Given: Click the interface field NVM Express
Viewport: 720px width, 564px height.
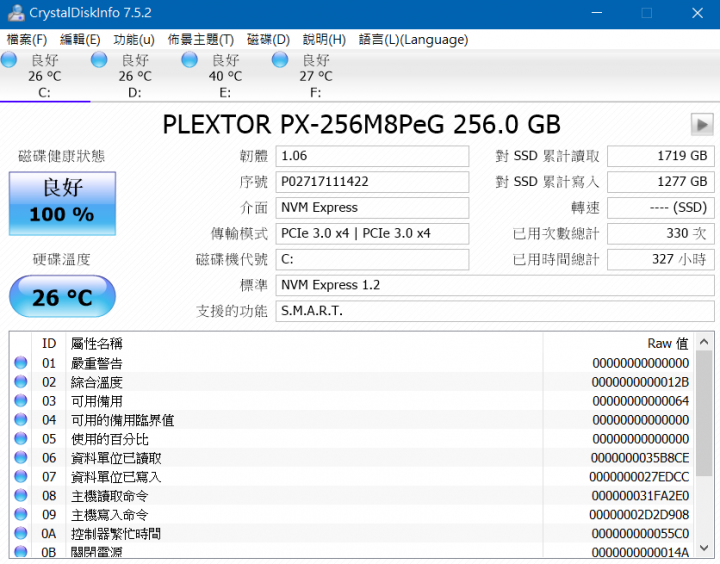Looking at the screenshot, I should tap(372, 208).
